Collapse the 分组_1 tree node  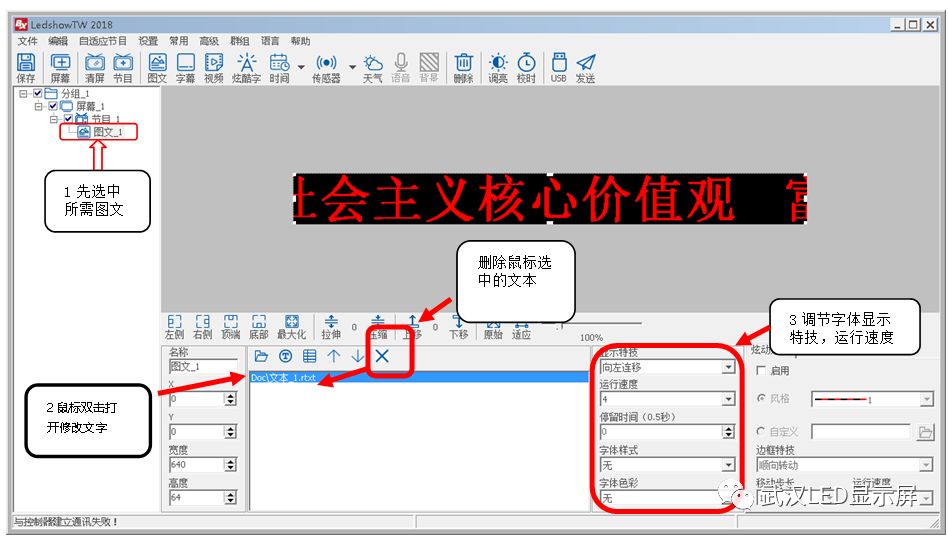point(23,93)
